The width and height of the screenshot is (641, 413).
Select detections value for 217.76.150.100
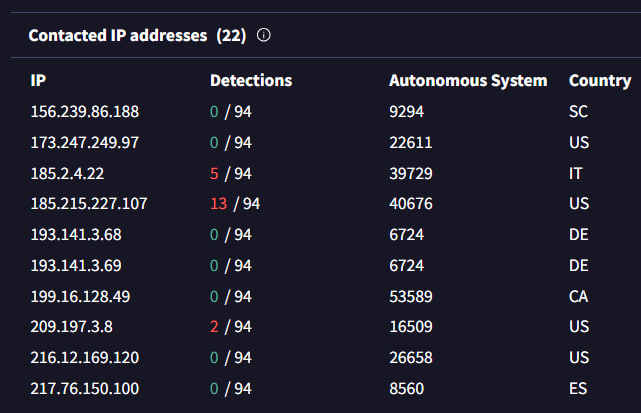231,388
